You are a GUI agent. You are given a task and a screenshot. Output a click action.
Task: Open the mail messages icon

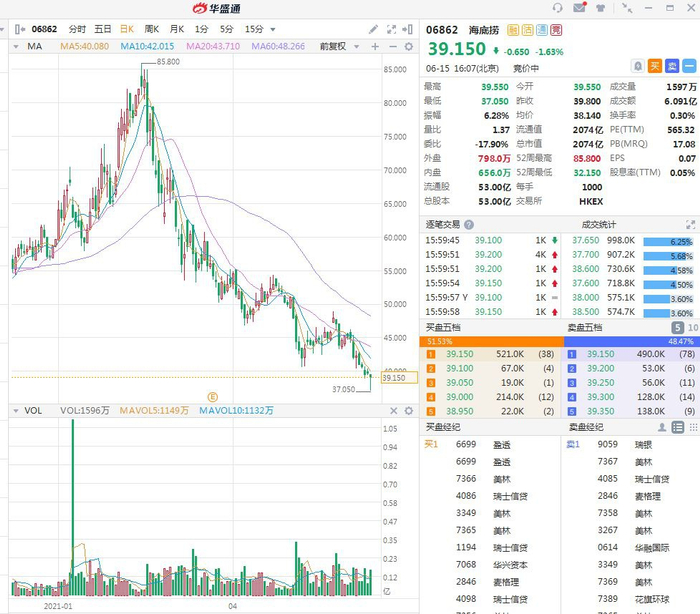(x=579, y=8)
